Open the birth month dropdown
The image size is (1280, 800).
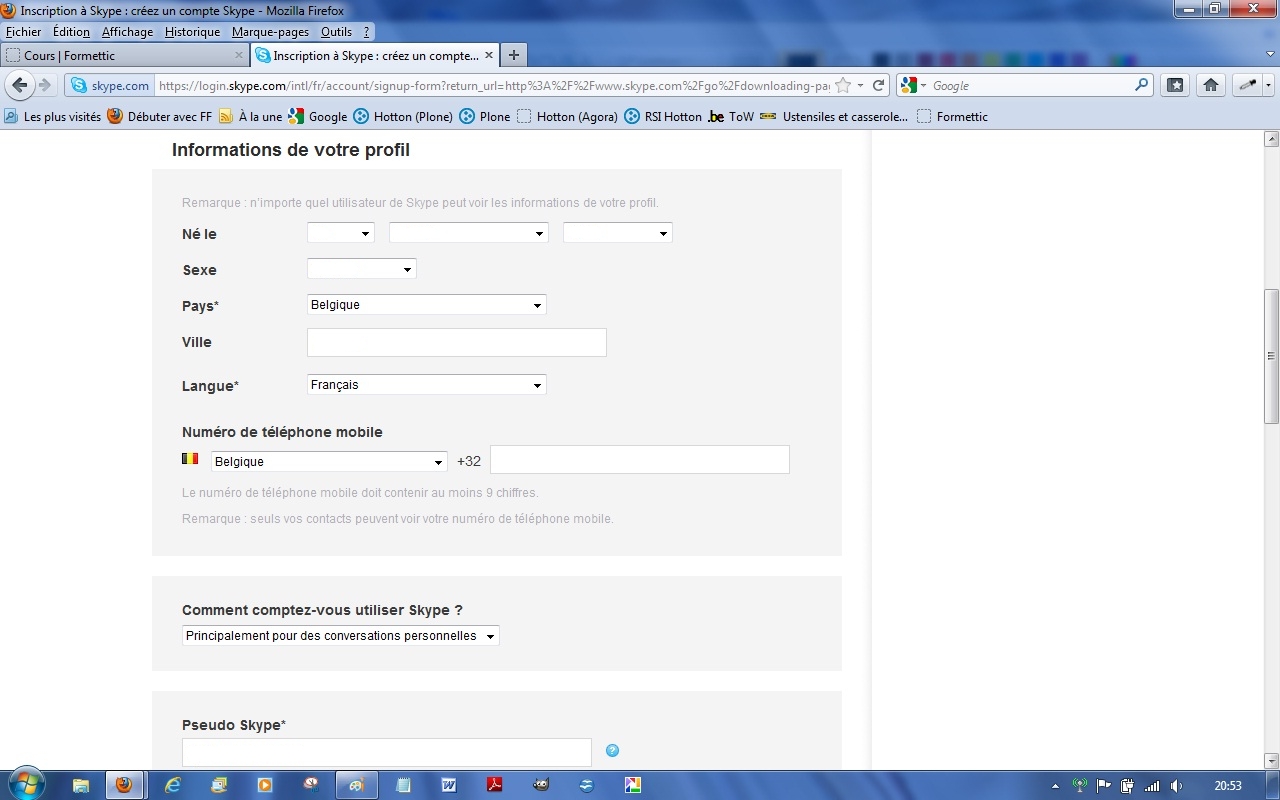pyautogui.click(x=469, y=233)
